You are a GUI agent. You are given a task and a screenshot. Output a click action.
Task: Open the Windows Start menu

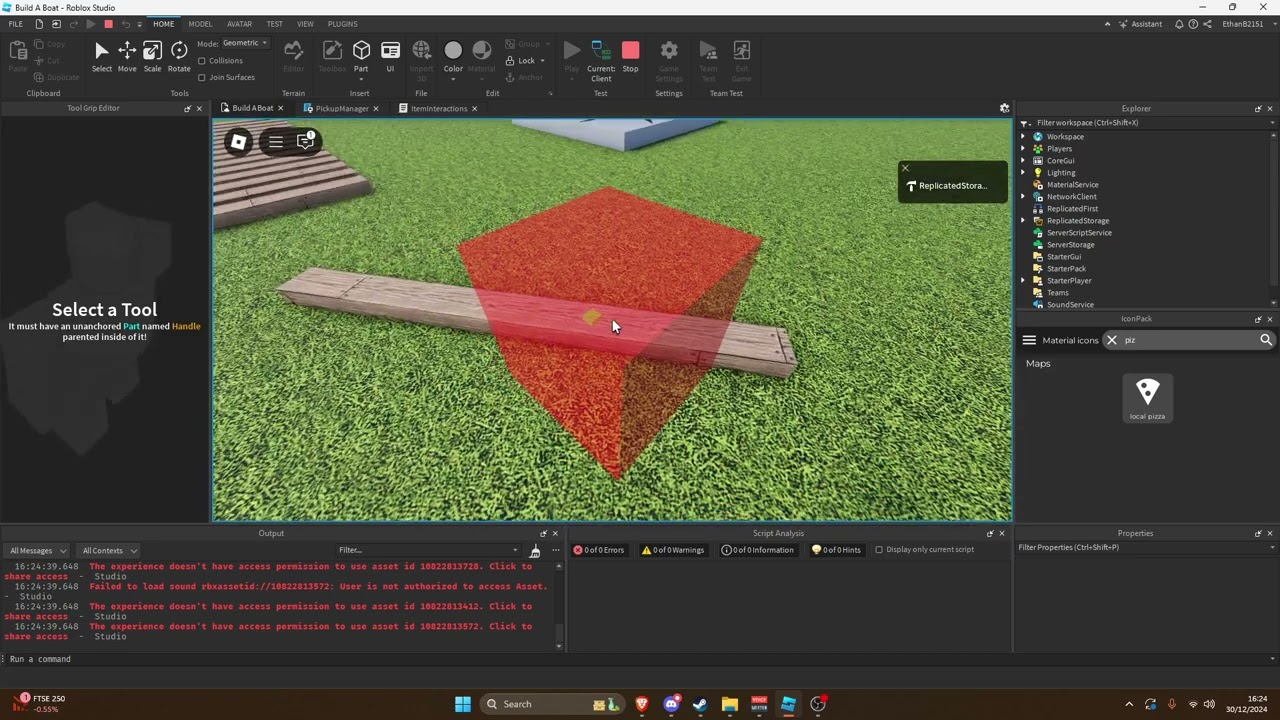[x=463, y=704]
